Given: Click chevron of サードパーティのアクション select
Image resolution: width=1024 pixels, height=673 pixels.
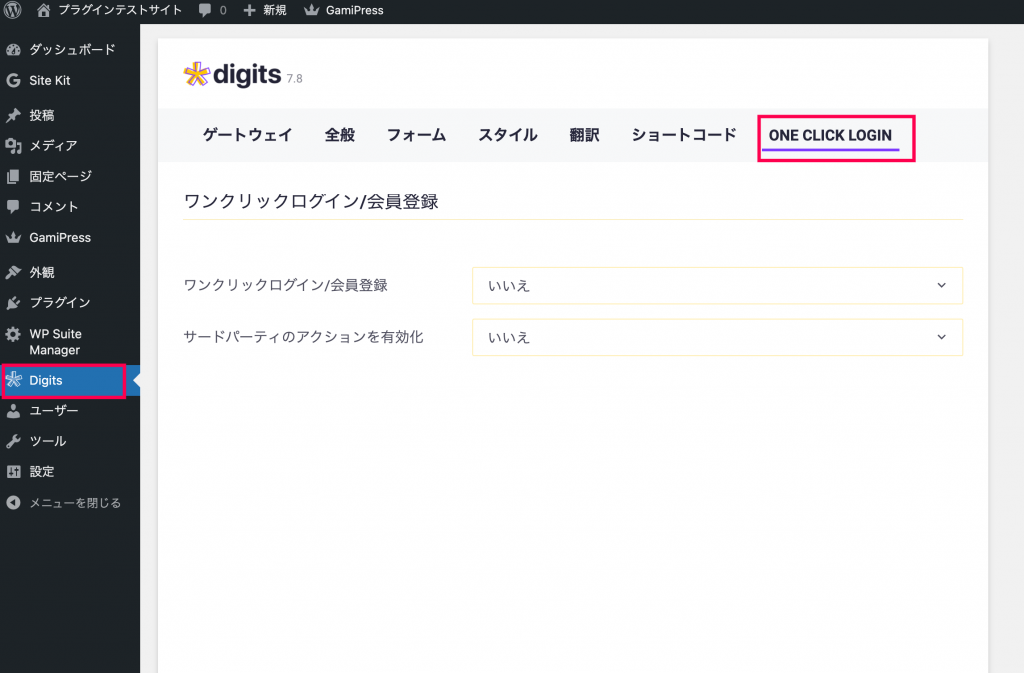Looking at the screenshot, I should pyautogui.click(x=941, y=337).
